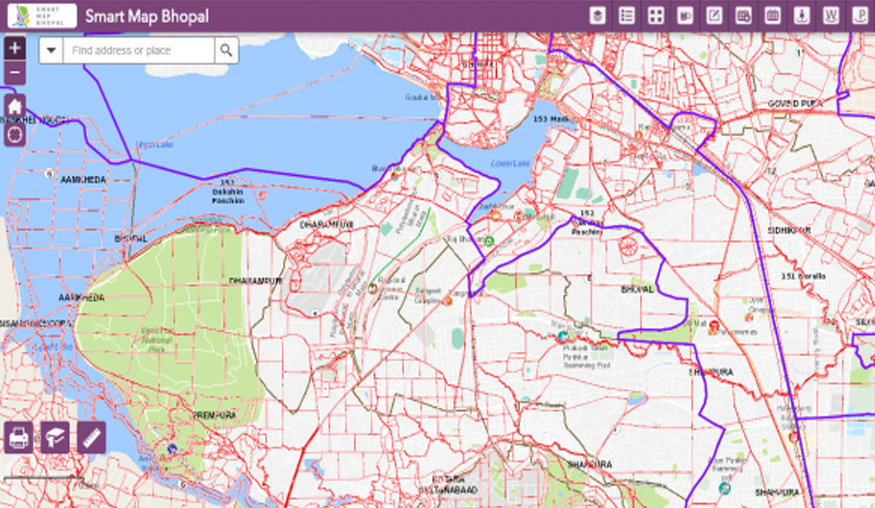
Task: Click the header icon with letter W
Action: [x=830, y=16]
